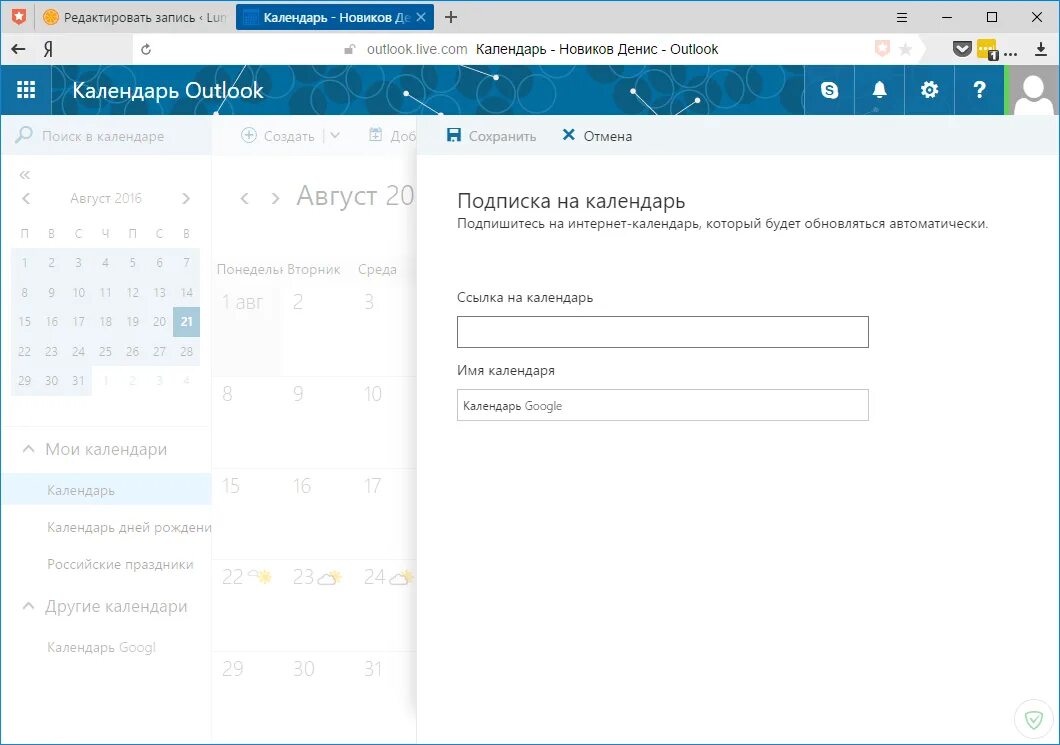Show previous month in main calendar

click(x=245, y=198)
